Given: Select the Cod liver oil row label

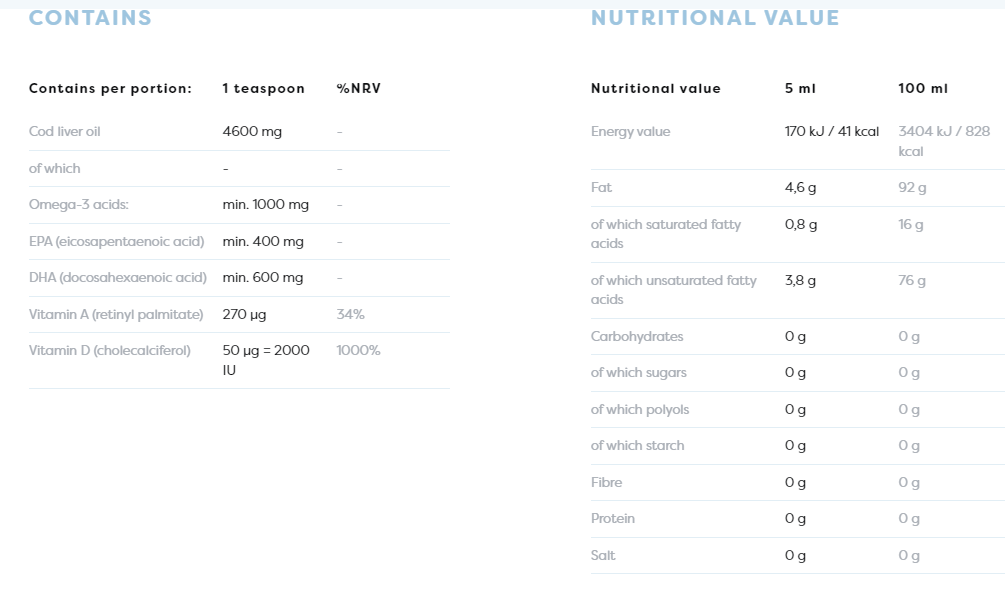Looking at the screenshot, I should click(65, 132).
